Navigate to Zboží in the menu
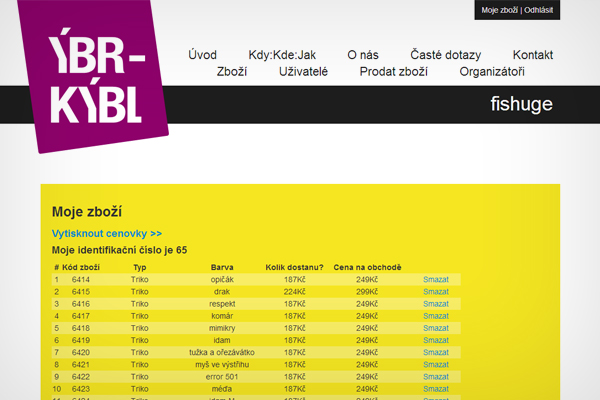Image resolution: width=600 pixels, height=400 pixels. click(x=232, y=72)
